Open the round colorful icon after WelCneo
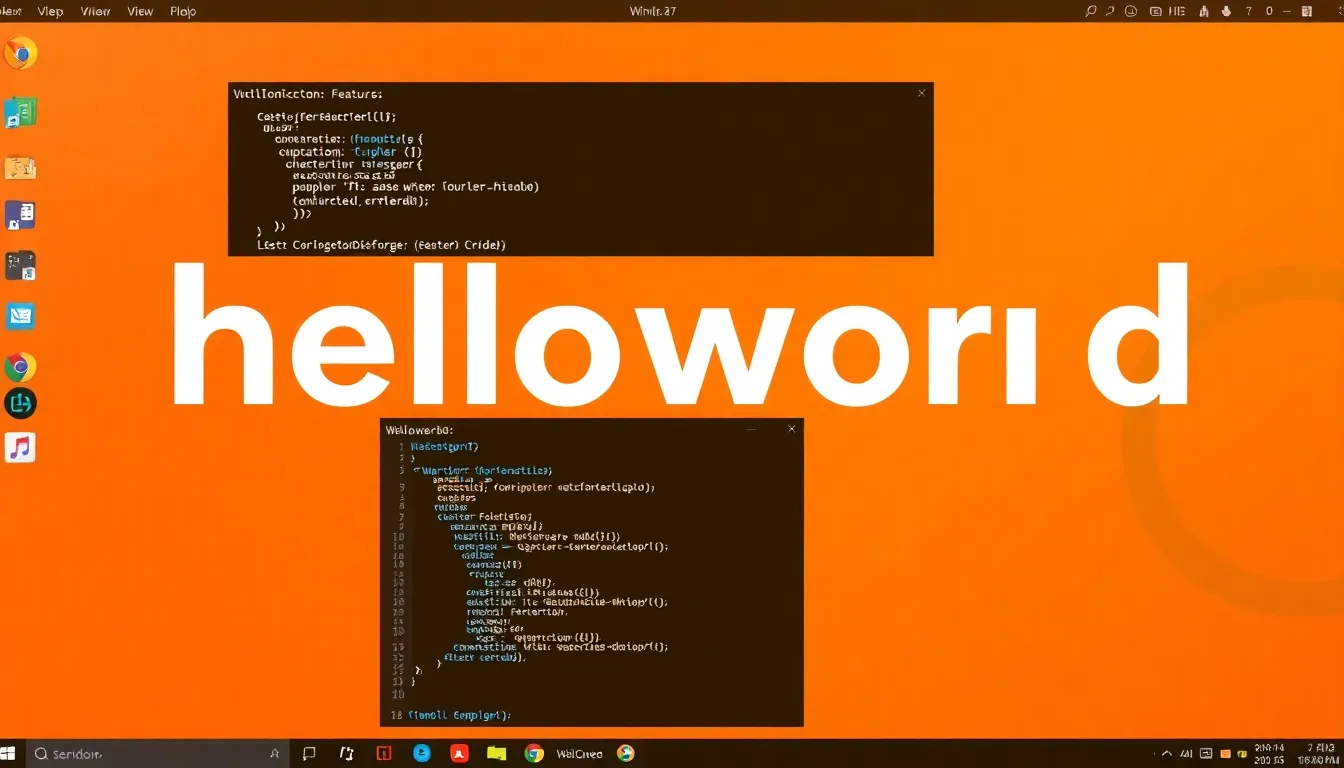 click(x=626, y=753)
